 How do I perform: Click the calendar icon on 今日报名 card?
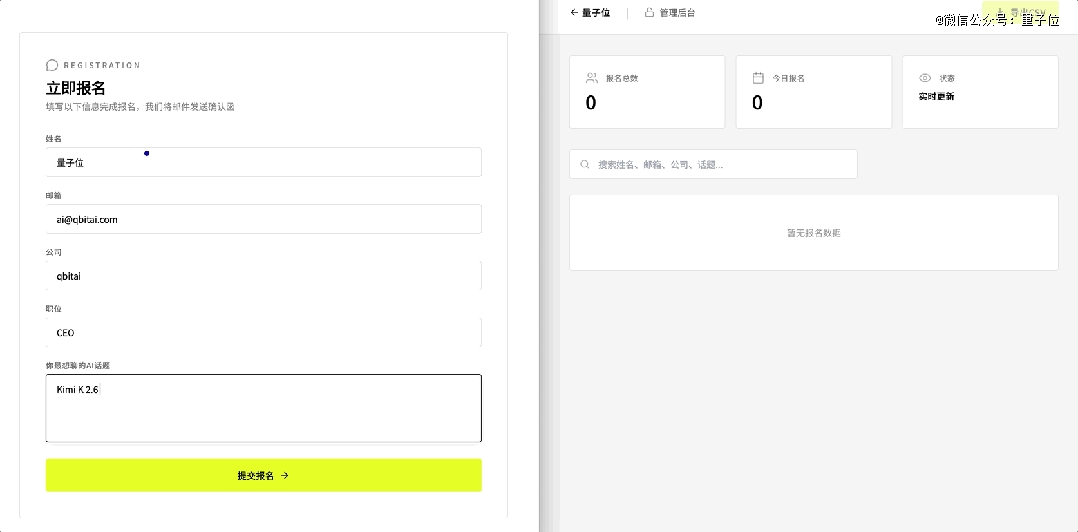click(758, 77)
